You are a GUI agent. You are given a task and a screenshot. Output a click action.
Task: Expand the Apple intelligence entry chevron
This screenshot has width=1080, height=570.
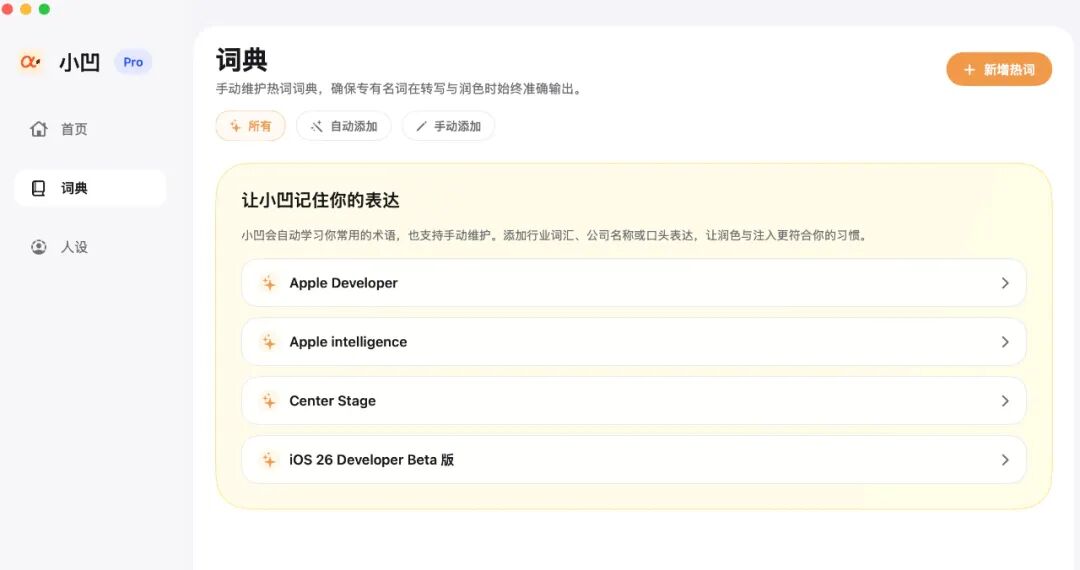(1005, 342)
